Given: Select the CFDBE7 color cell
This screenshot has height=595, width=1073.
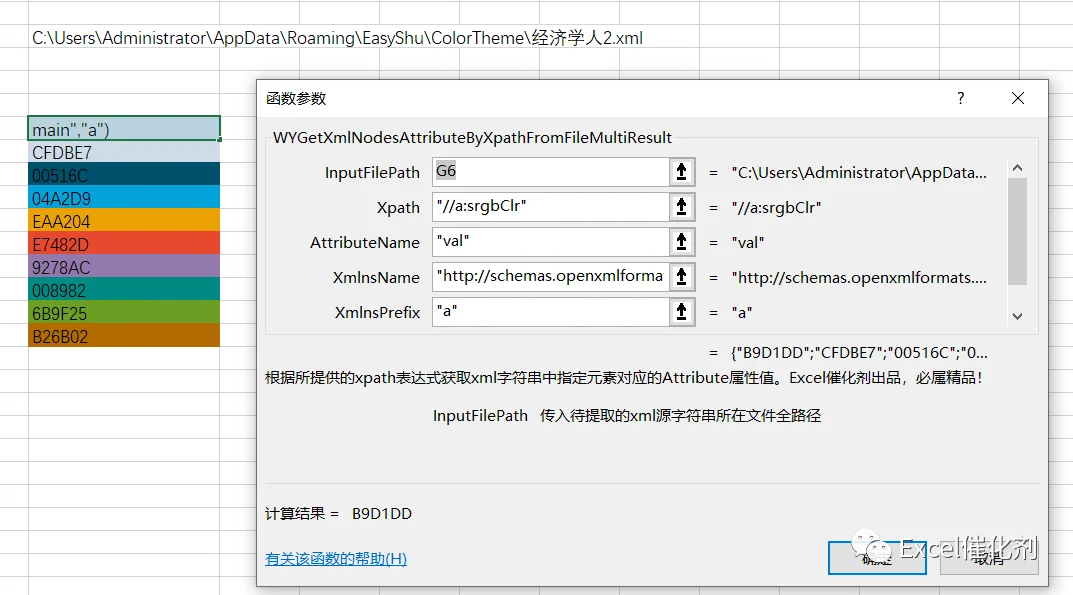Looking at the screenshot, I should 124,152.
